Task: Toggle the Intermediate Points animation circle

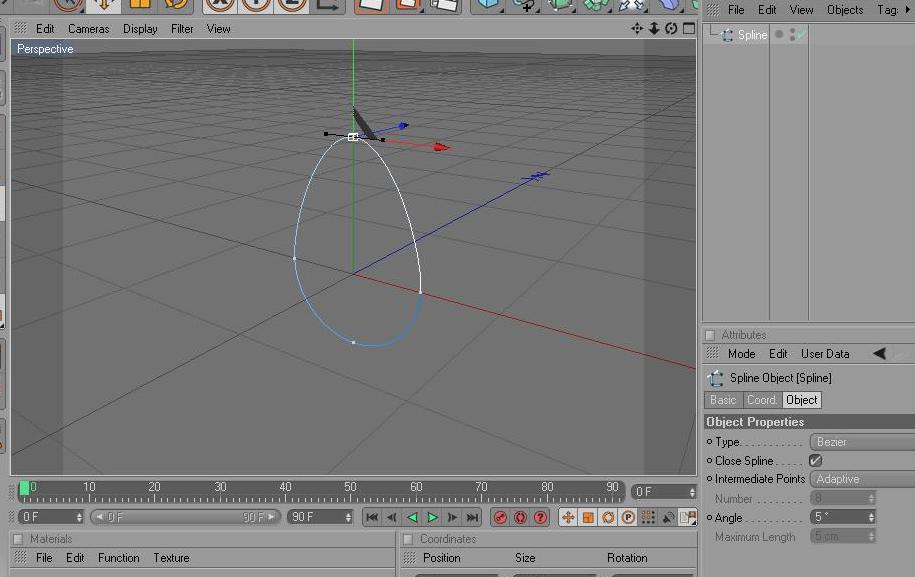Action: pos(710,478)
